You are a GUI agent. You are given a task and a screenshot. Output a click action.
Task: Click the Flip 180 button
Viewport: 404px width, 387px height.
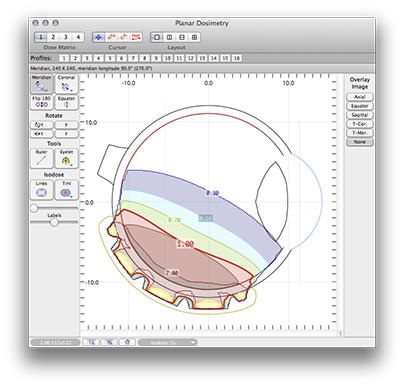coord(41,102)
